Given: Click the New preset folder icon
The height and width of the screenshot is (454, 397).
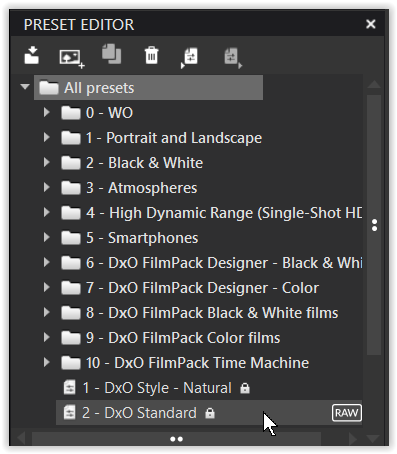Looking at the screenshot, I should pyautogui.click(x=189, y=57).
